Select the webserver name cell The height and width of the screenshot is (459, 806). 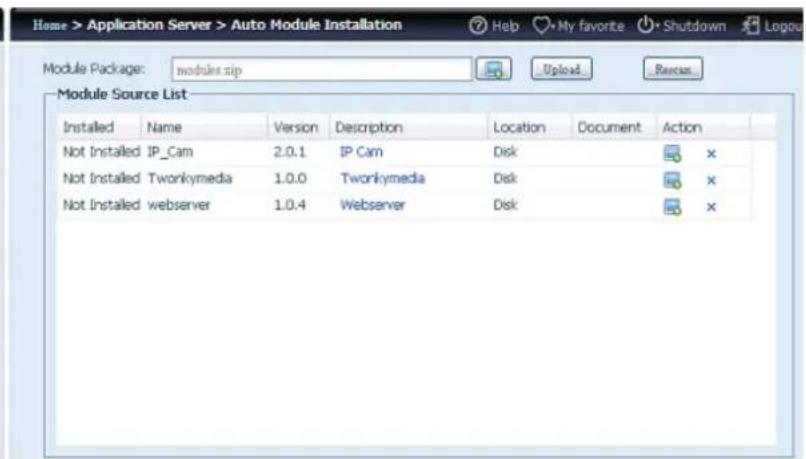point(179,205)
